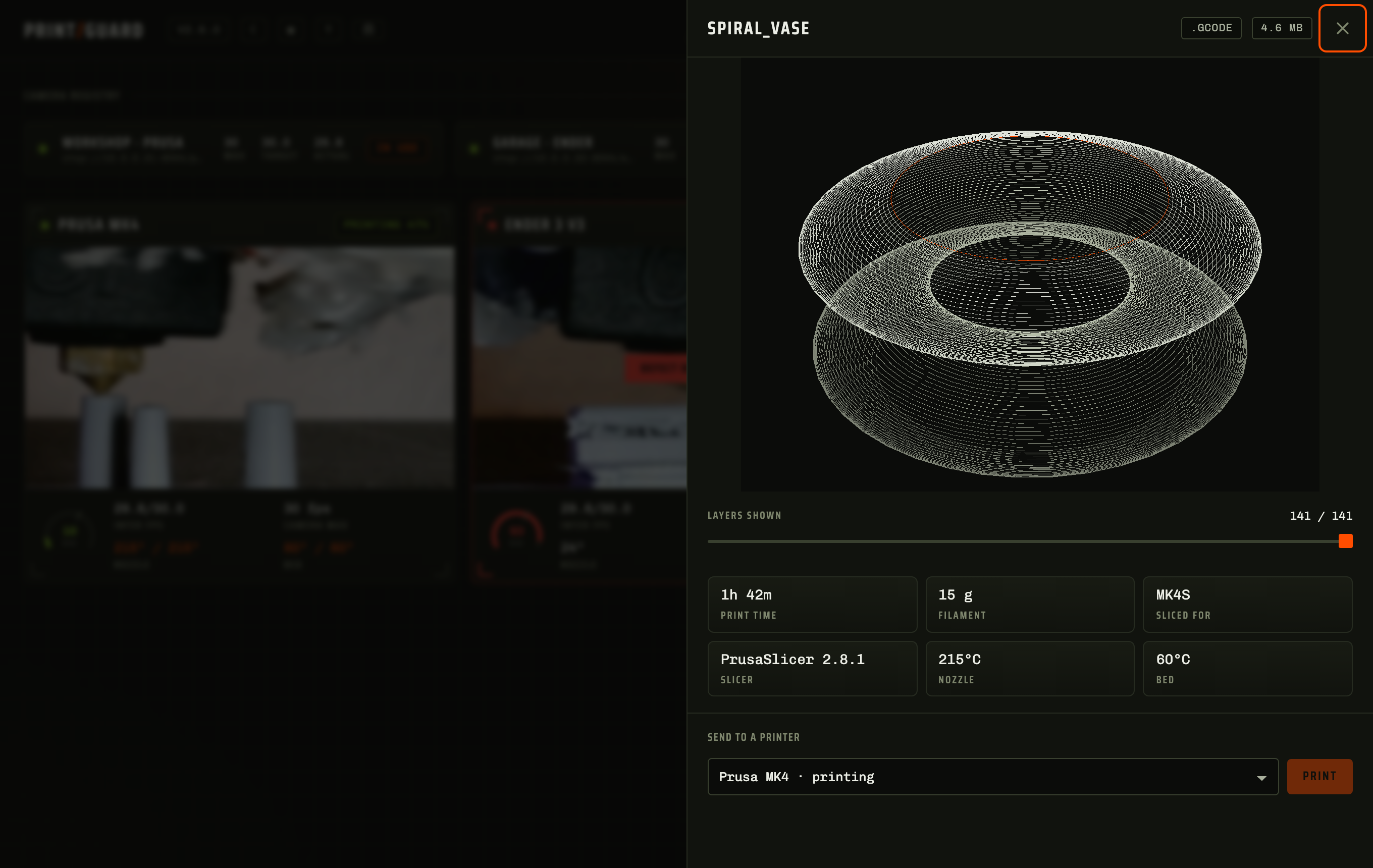Screen dimensions: 1373x868
Task: Click the LAYERS SHOWN label
Action: (x=744, y=515)
